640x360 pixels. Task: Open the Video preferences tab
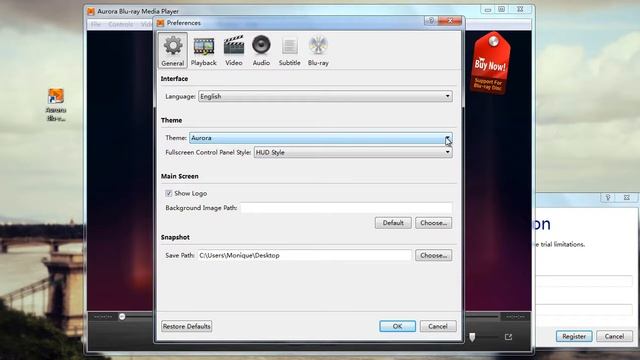click(234, 51)
